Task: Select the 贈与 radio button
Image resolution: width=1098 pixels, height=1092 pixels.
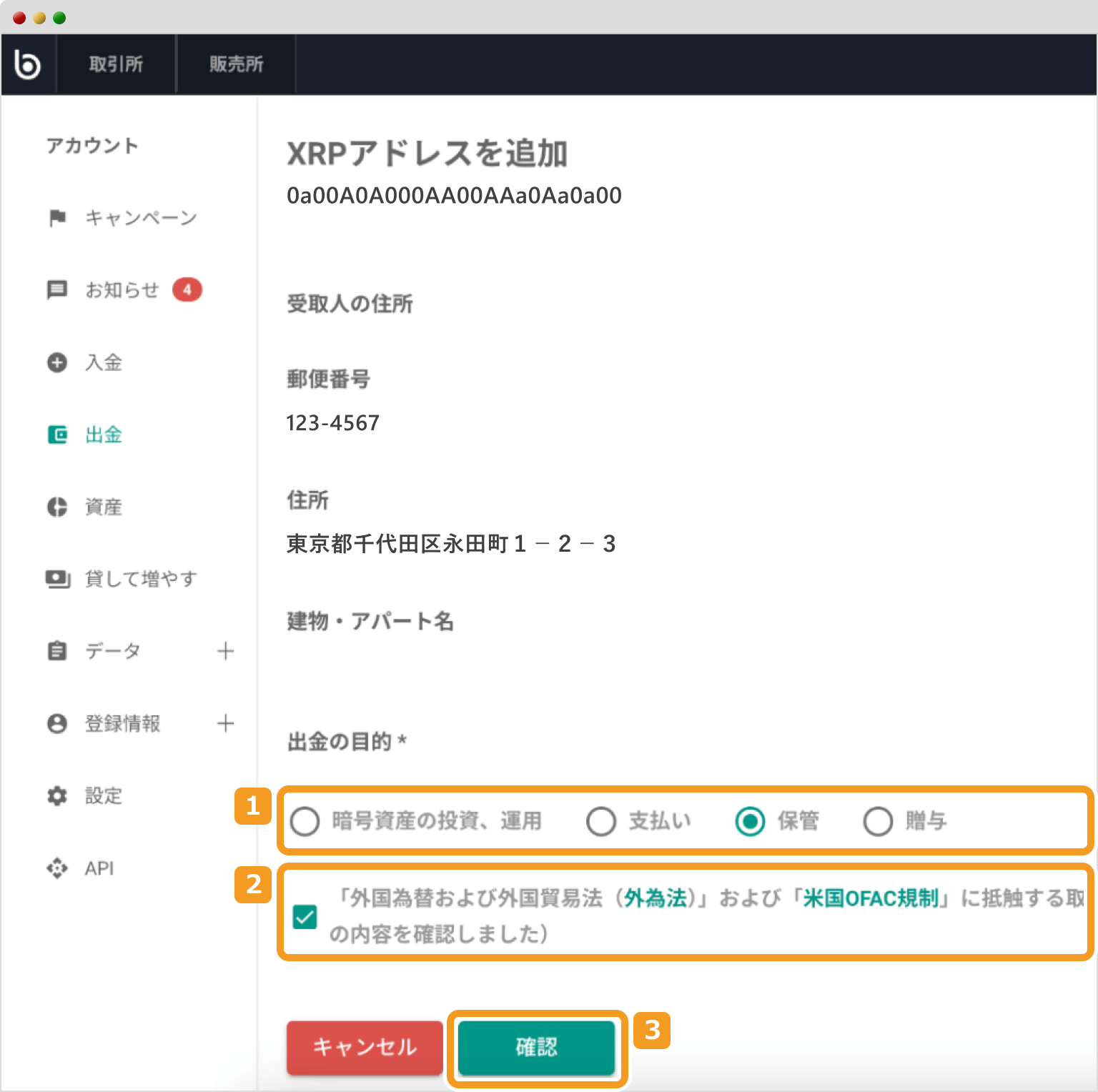Action: [x=878, y=821]
